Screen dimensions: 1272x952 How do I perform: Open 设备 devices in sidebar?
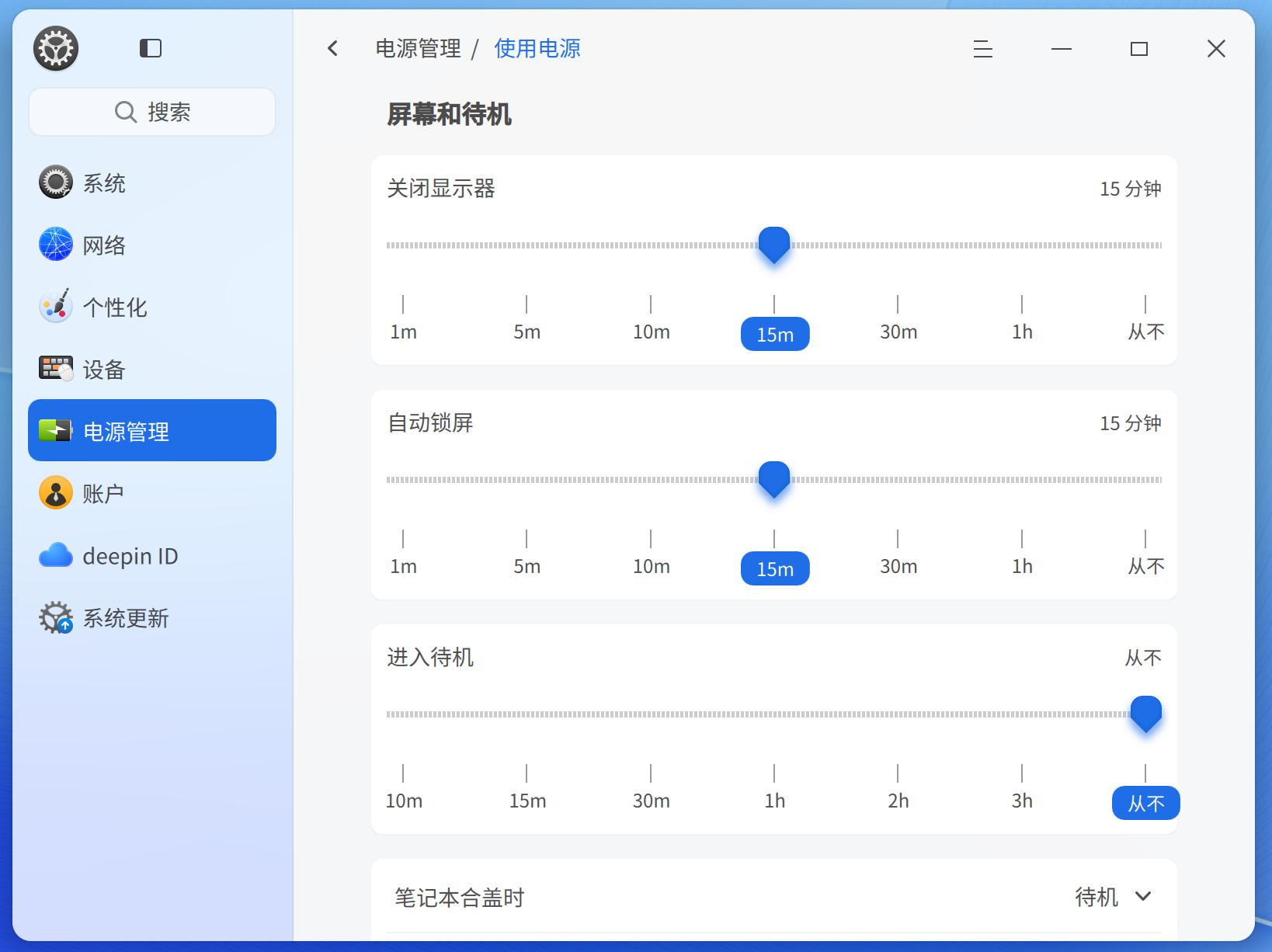coord(152,369)
